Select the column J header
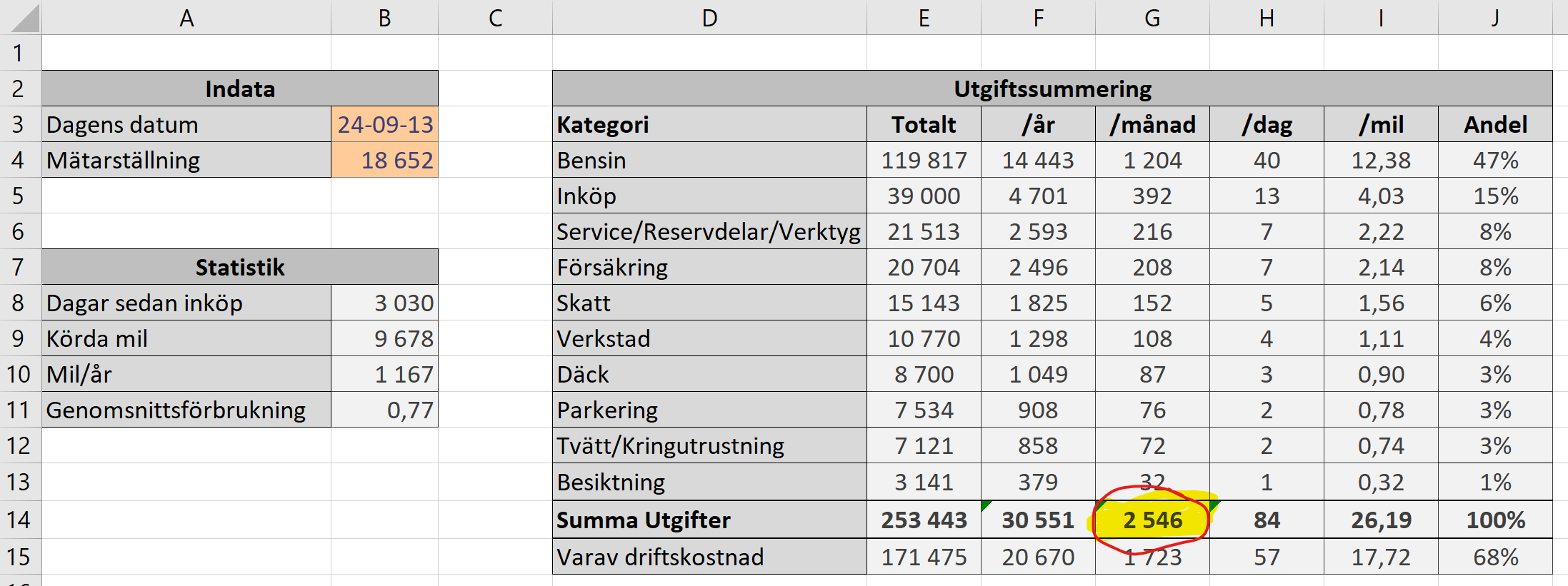 point(1495,18)
